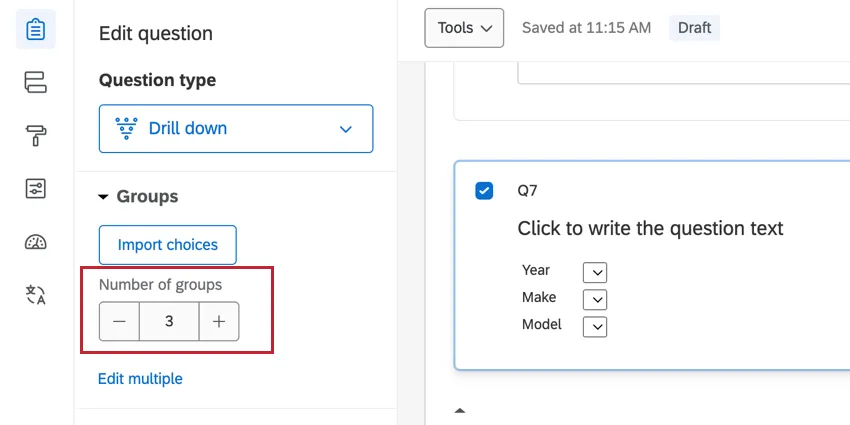Open the Translations icon

pos(36,295)
